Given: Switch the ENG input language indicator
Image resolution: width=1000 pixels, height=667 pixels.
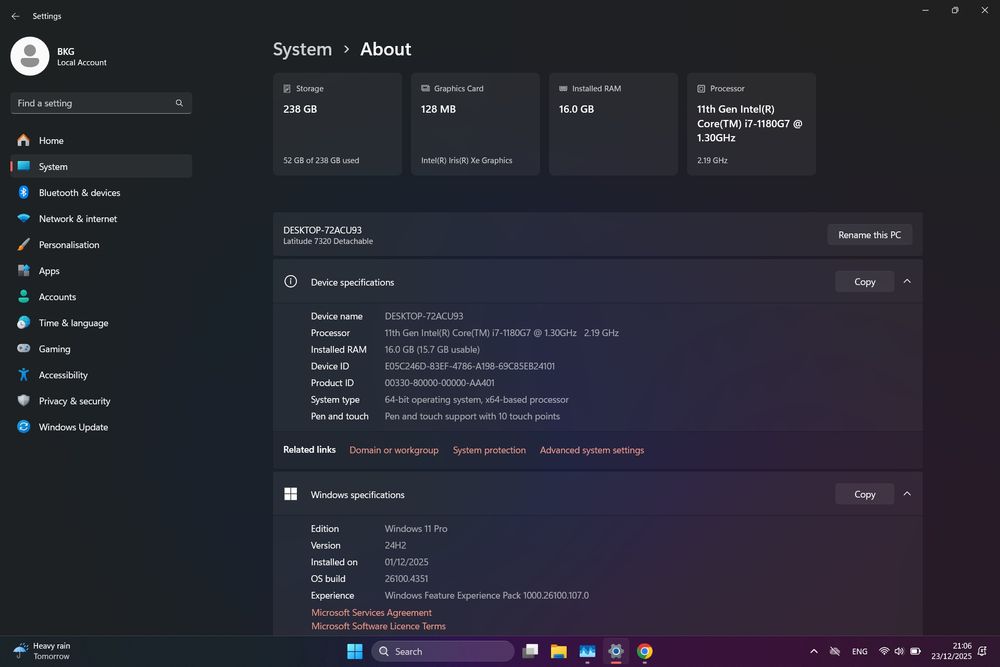Looking at the screenshot, I should click(x=860, y=651).
